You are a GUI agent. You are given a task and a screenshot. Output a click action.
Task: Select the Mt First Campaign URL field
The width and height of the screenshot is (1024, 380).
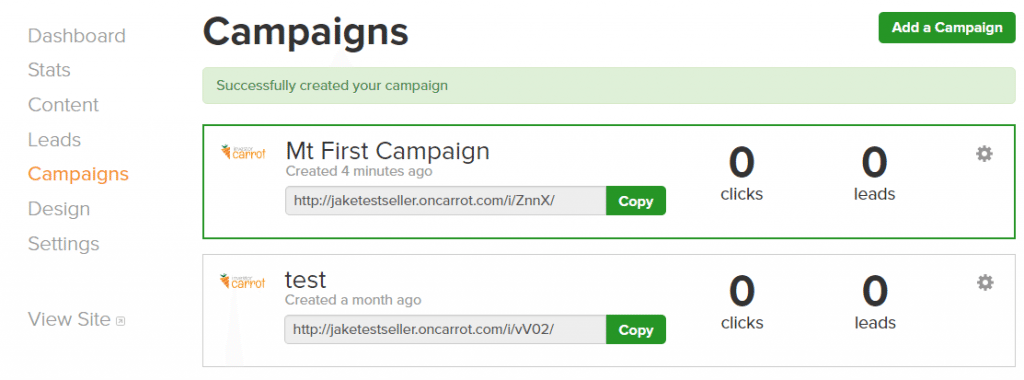coord(445,201)
